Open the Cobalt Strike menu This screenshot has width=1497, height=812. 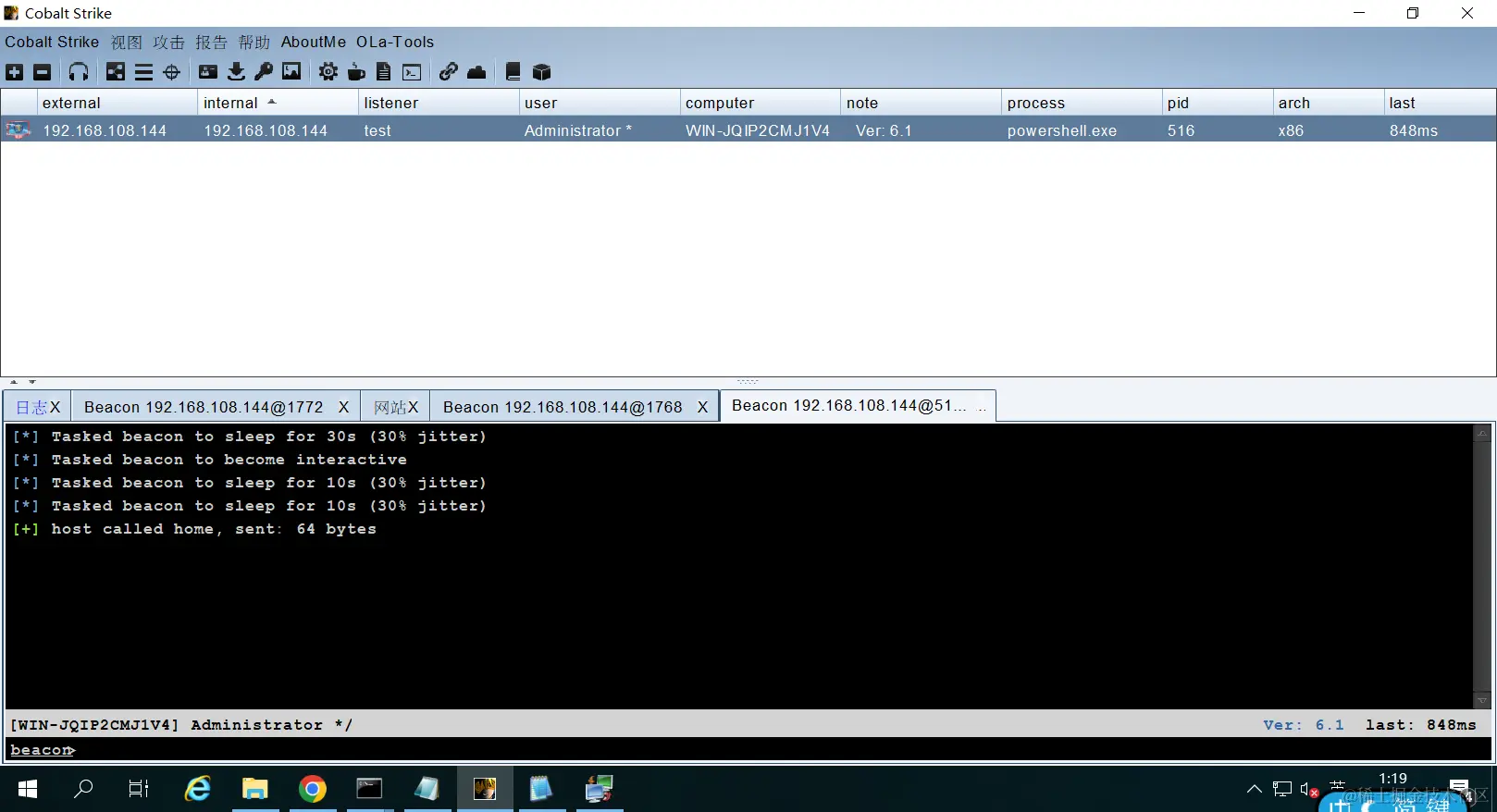(52, 43)
